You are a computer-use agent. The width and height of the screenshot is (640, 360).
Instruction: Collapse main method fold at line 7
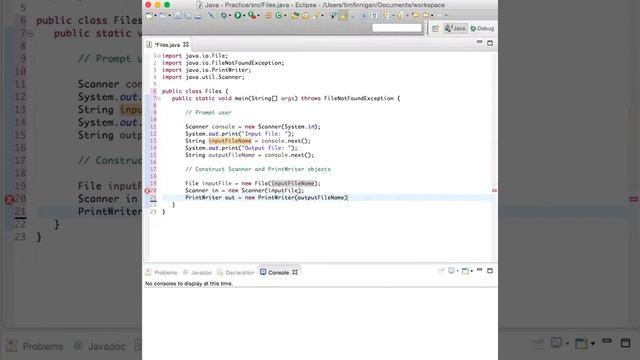coord(159,98)
